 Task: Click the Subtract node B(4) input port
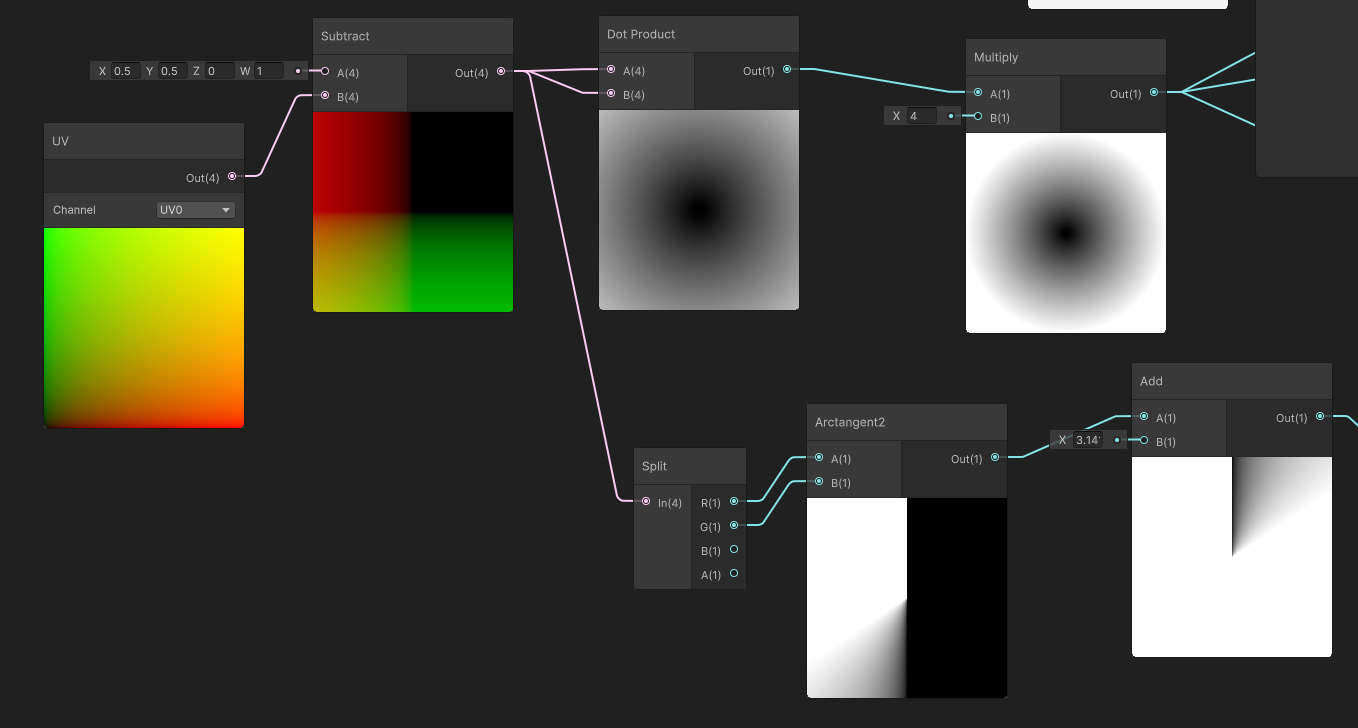325,95
